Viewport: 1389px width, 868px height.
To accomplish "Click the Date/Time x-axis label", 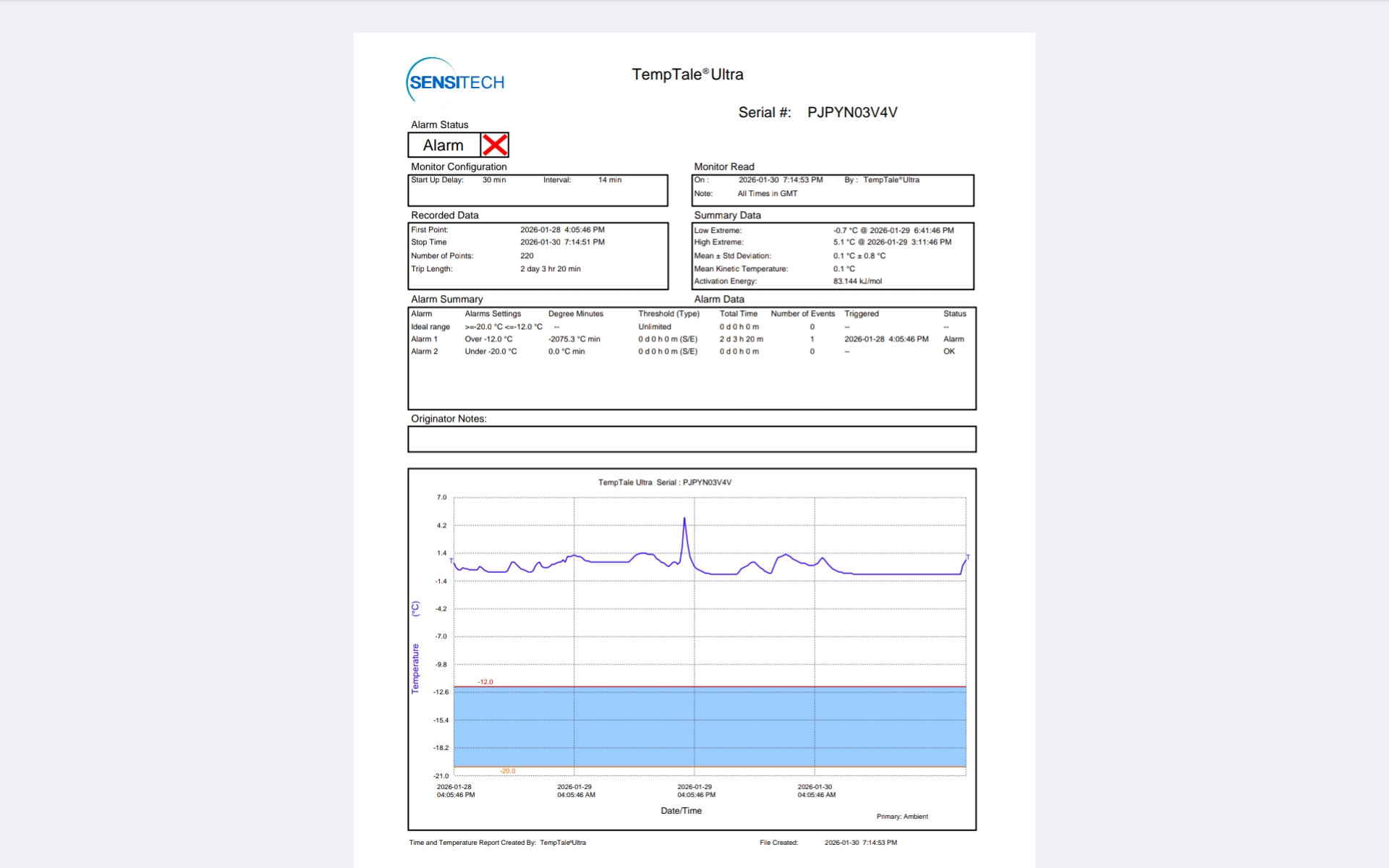I will tap(681, 811).
